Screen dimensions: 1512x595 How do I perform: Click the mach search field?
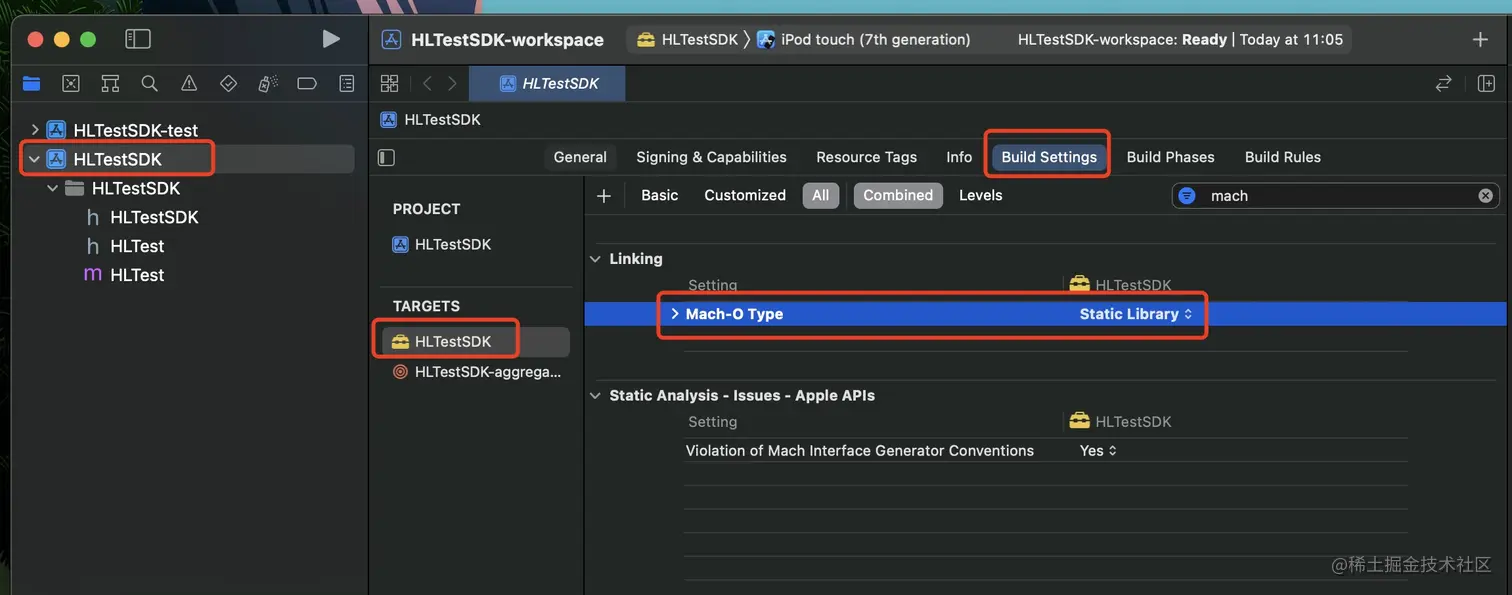1336,196
